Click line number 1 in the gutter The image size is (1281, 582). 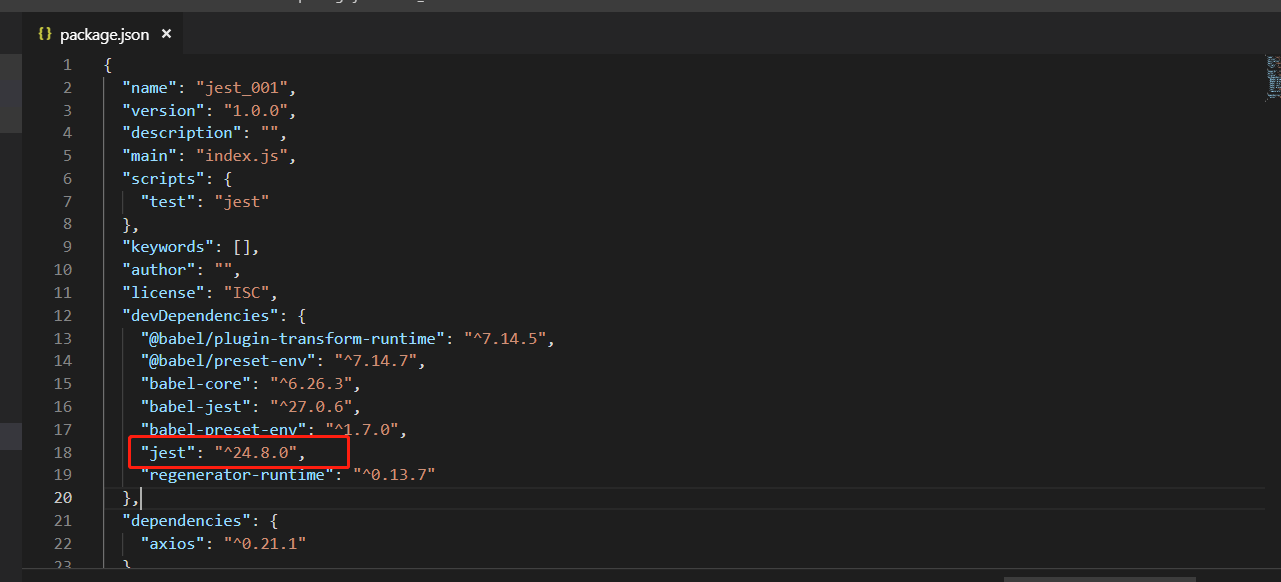coord(67,65)
